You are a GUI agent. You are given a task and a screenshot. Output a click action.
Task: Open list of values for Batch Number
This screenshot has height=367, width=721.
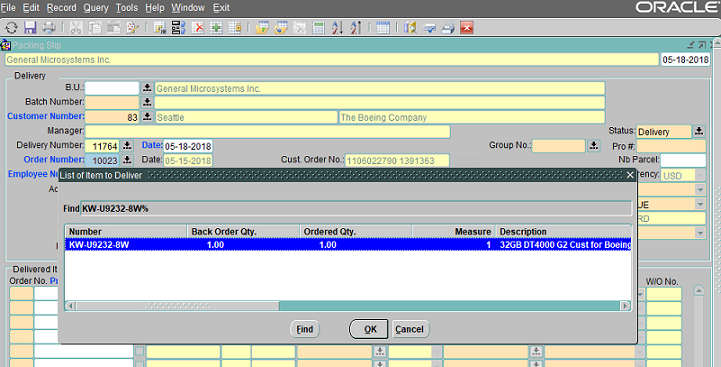[x=147, y=102]
